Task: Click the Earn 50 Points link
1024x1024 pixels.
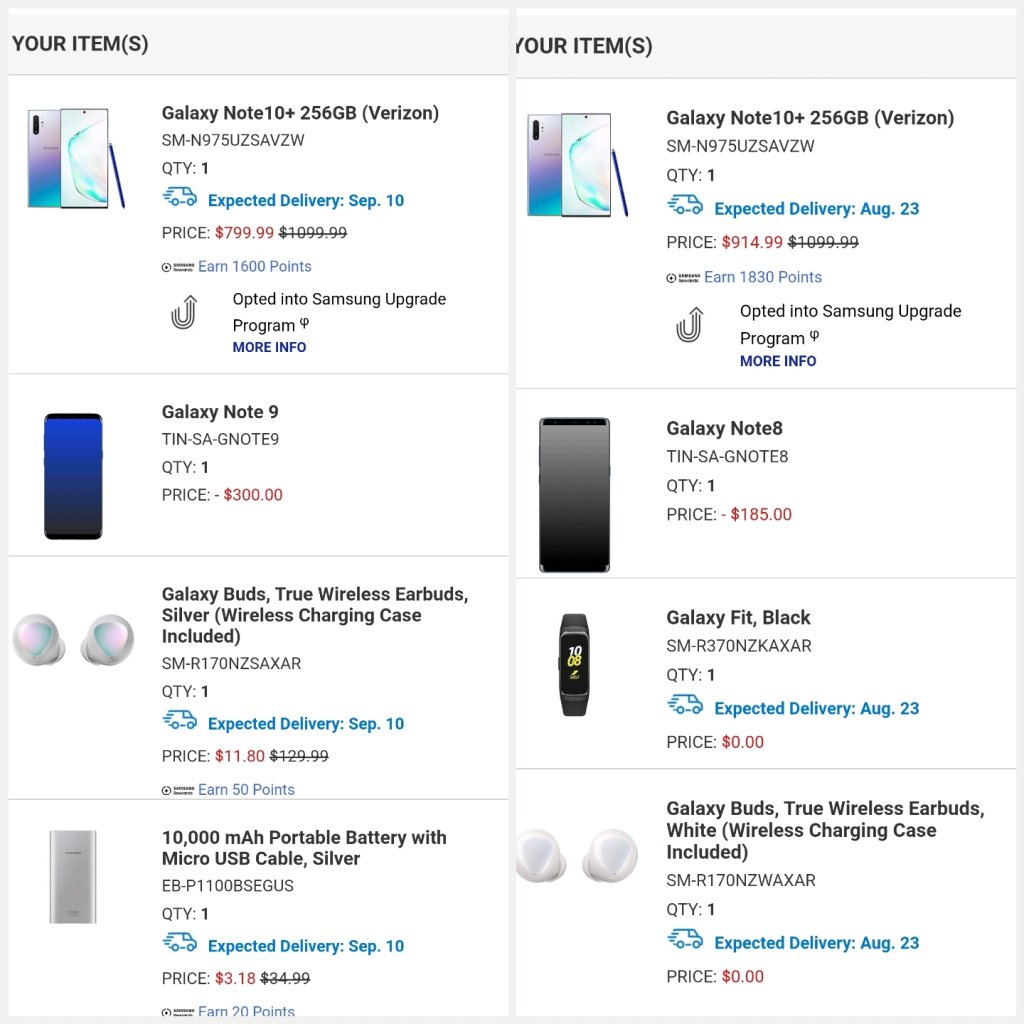Action: coord(246,789)
